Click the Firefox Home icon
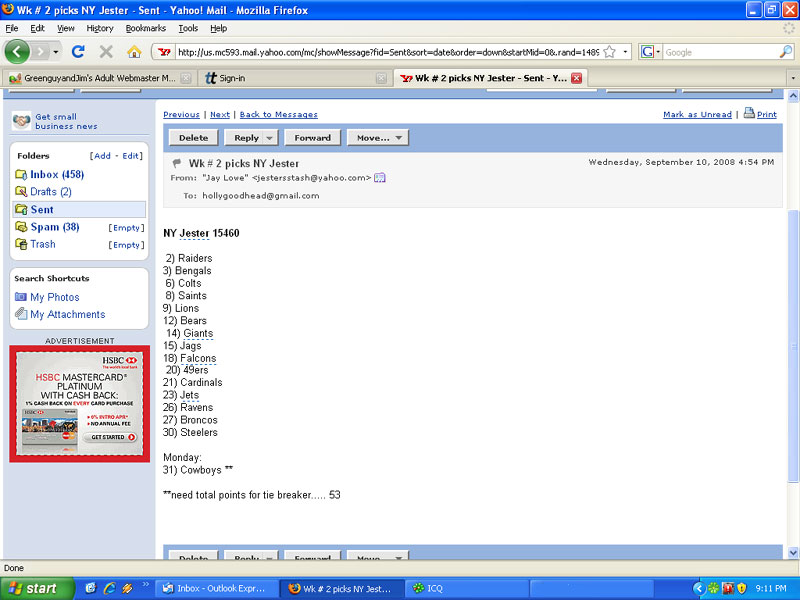This screenshot has width=800, height=600. coord(134,51)
